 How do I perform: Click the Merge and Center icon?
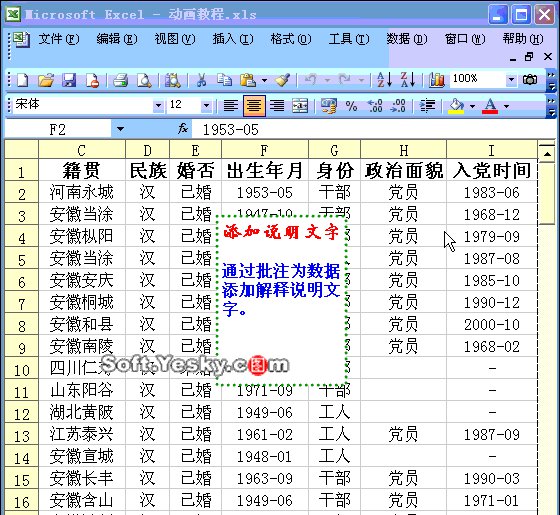click(300, 106)
